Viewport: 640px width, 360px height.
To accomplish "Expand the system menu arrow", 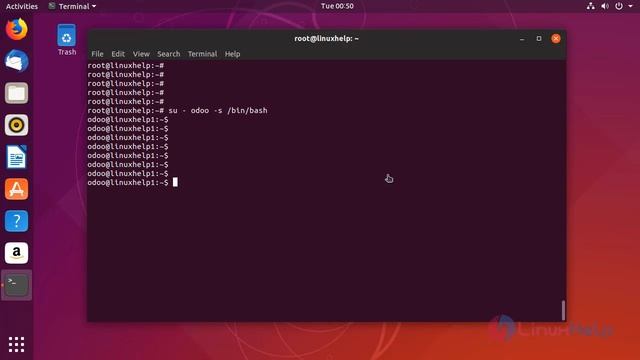I will tap(630, 6).
